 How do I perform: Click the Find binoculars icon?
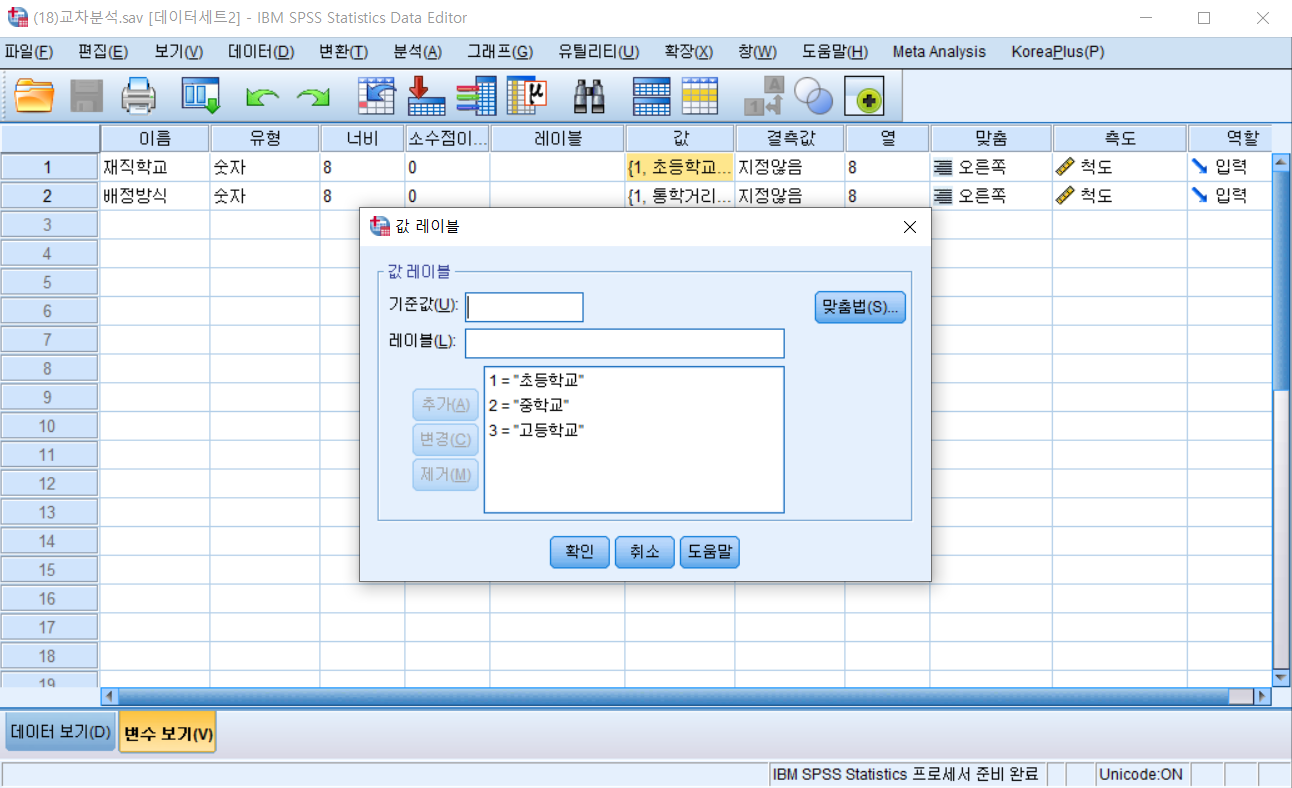pyautogui.click(x=589, y=97)
